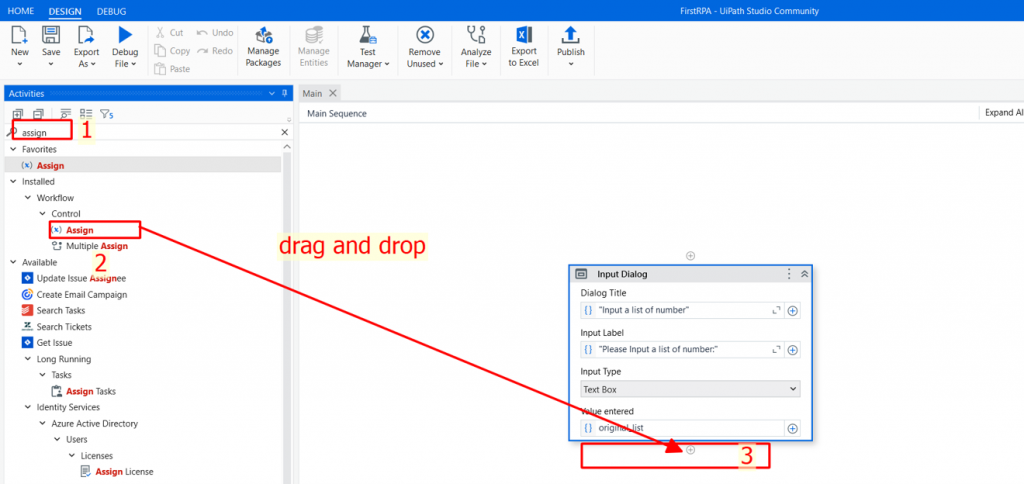Click add-activity plus above Input Dialog
The width and height of the screenshot is (1024, 484).
click(690, 255)
